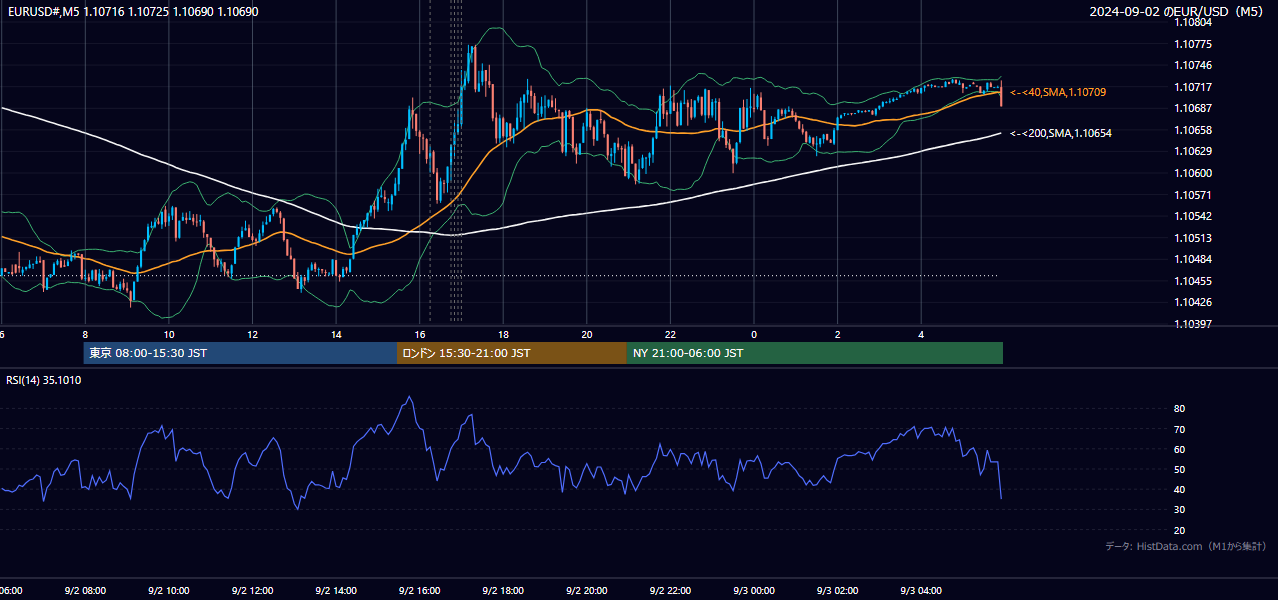The width and height of the screenshot is (1278, 600).
Task: Click the RSI scale value 50
Action: tap(1180, 469)
